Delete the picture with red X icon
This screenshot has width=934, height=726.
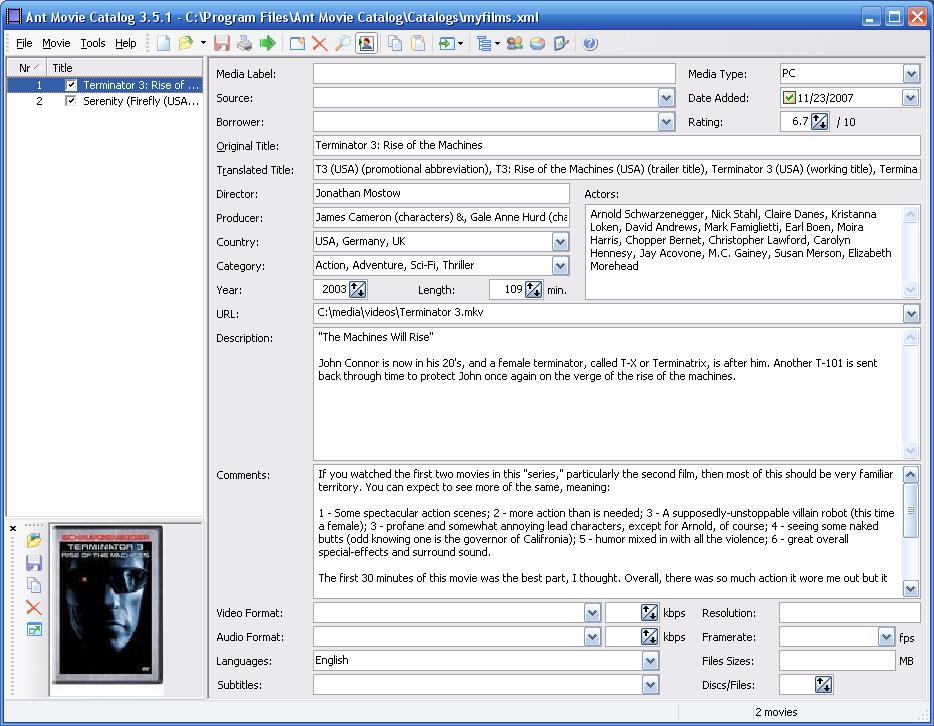pyautogui.click(x=34, y=608)
